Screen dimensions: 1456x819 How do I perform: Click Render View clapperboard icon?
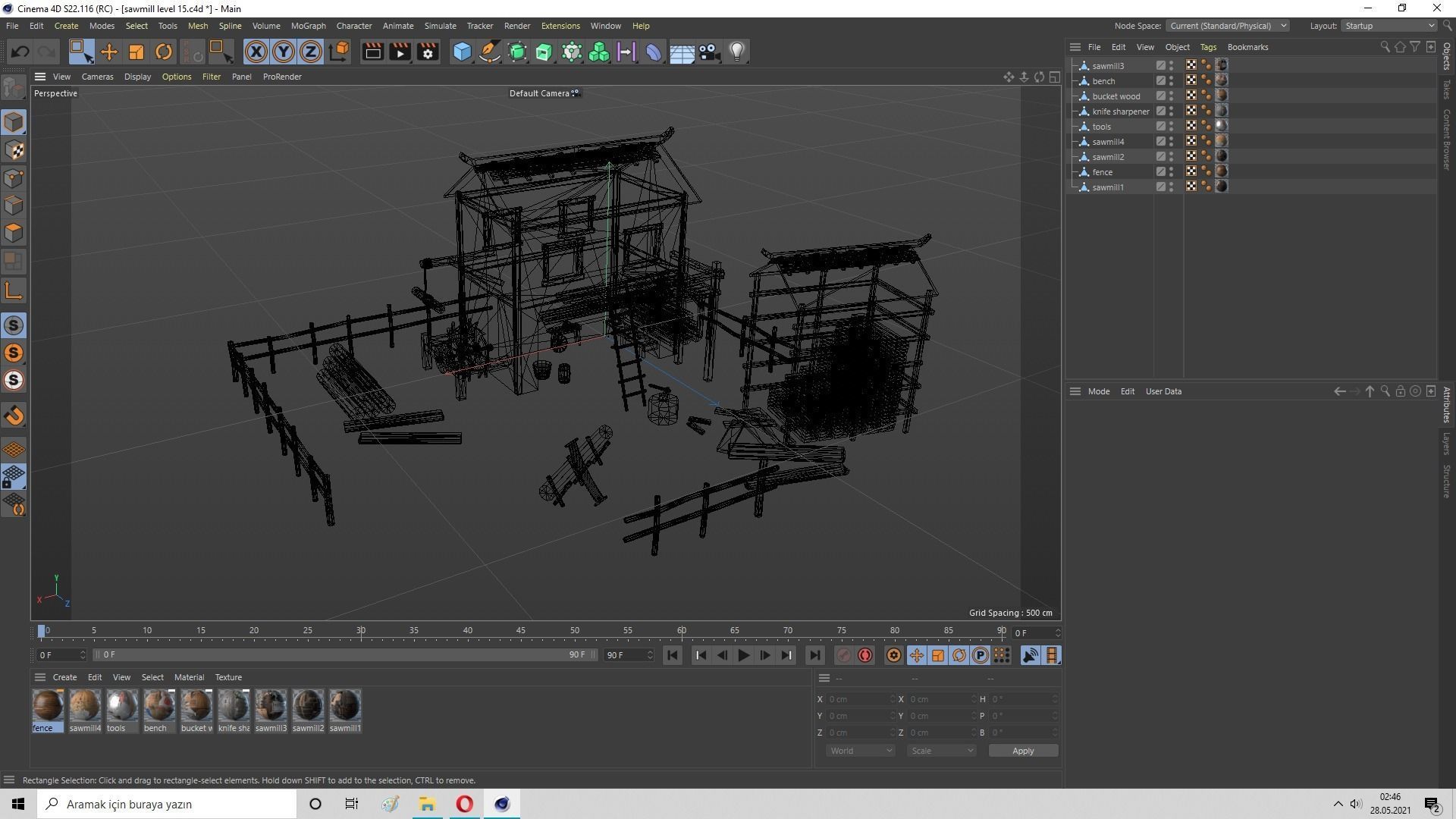pos(372,52)
